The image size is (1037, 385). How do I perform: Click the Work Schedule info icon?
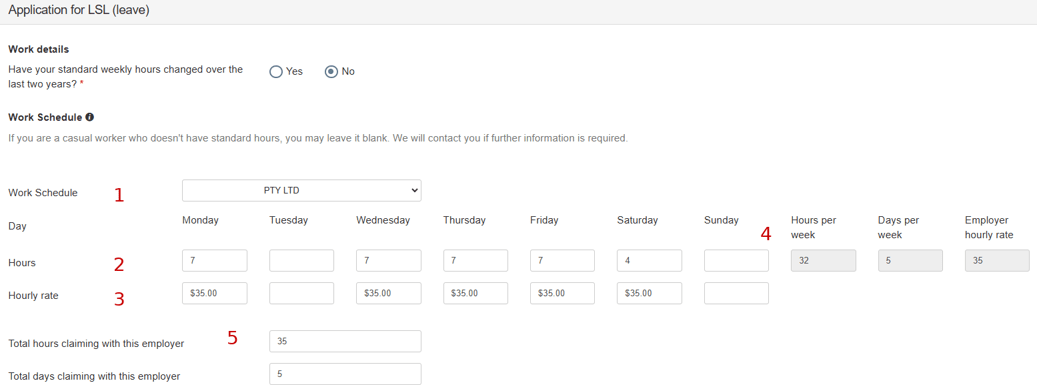pyautogui.click(x=89, y=117)
